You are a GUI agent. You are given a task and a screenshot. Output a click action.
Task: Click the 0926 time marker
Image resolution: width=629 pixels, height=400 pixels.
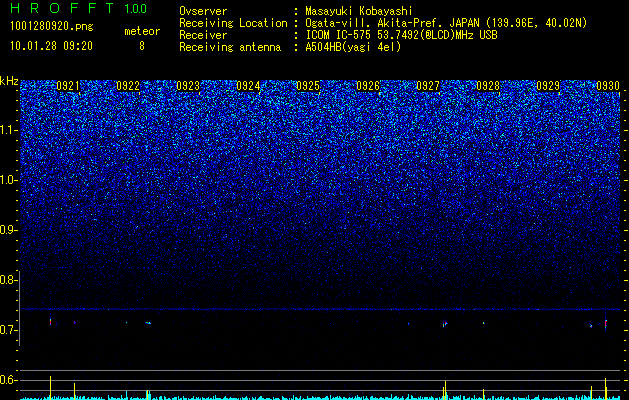368,86
